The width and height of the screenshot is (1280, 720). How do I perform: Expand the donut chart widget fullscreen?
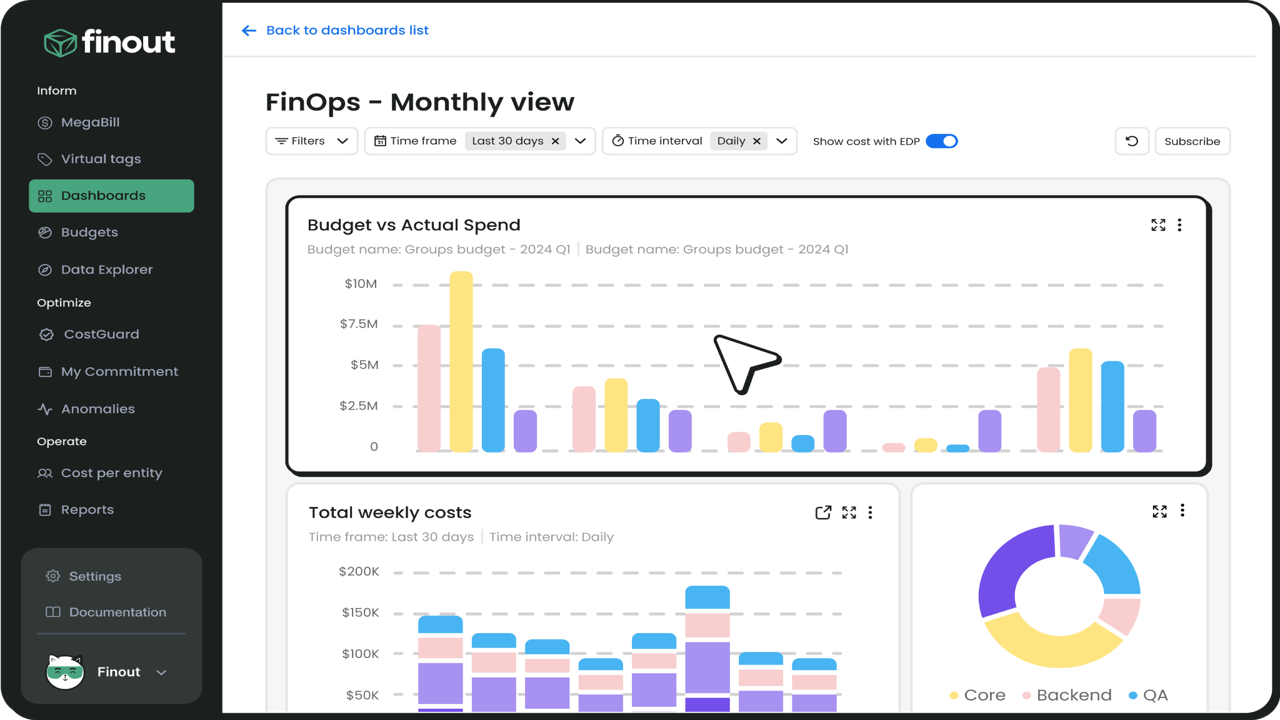(1160, 511)
